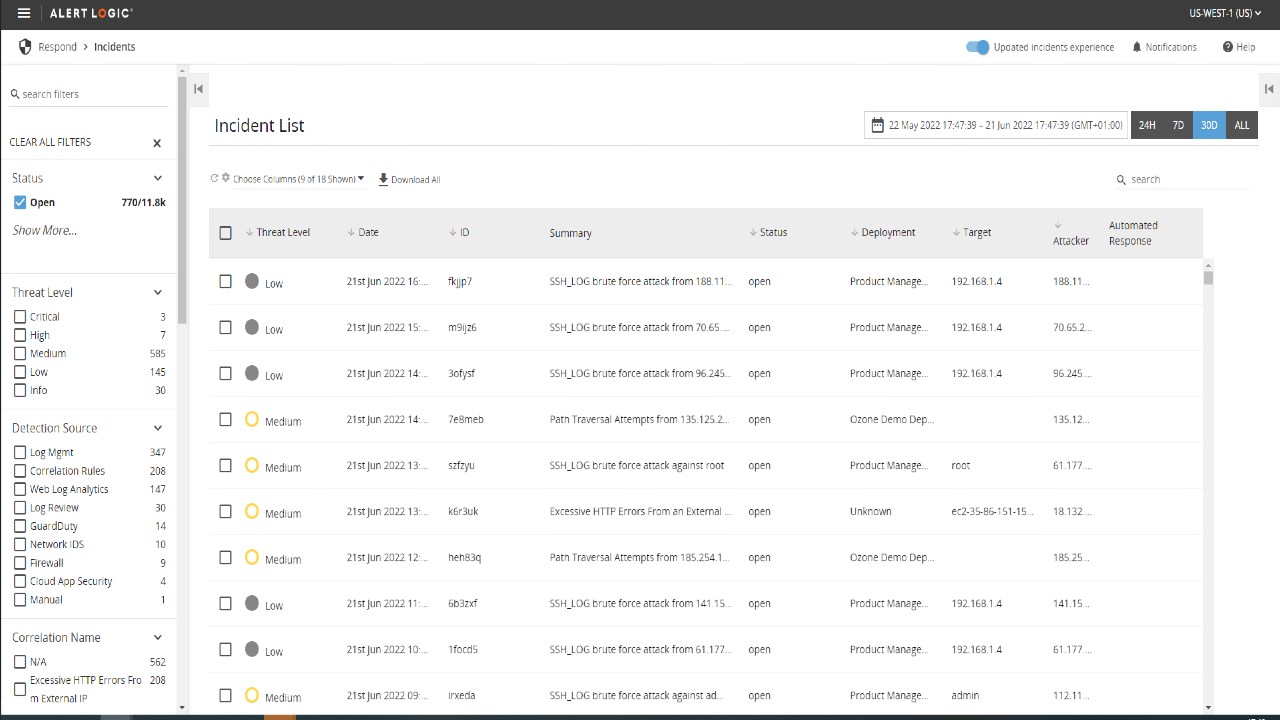Refresh the incident list

pos(214,179)
